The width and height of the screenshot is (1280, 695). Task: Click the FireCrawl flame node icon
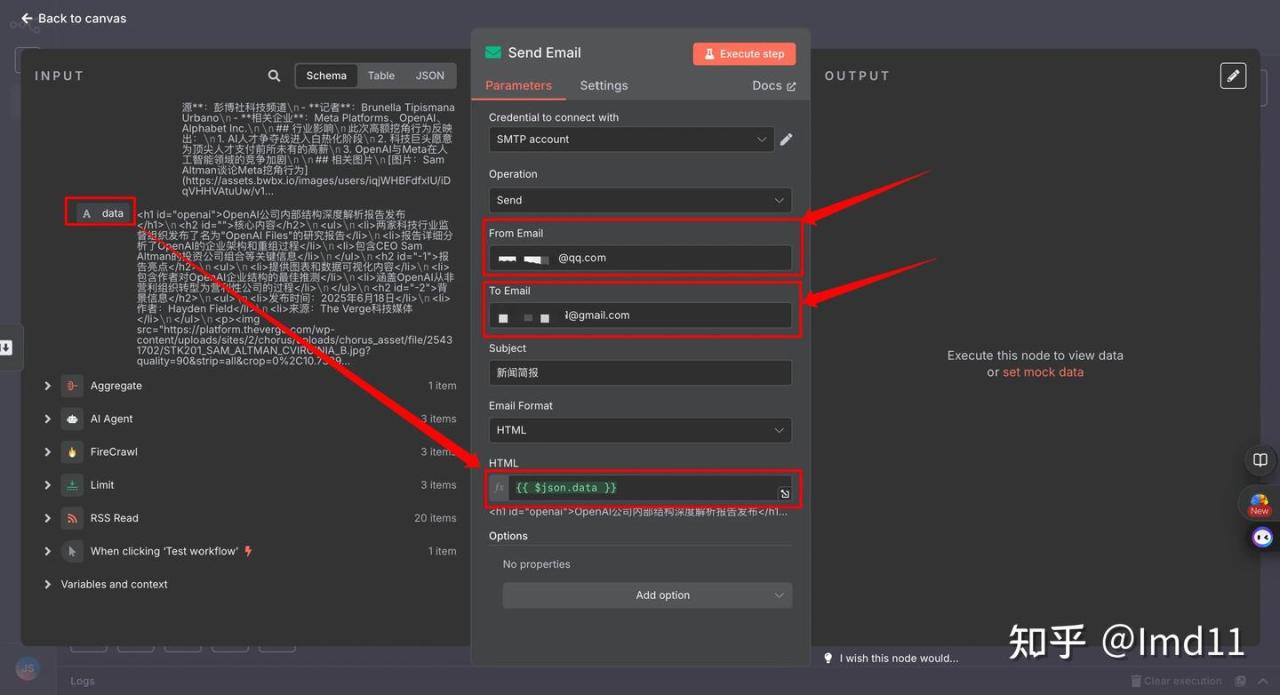pyautogui.click(x=72, y=452)
